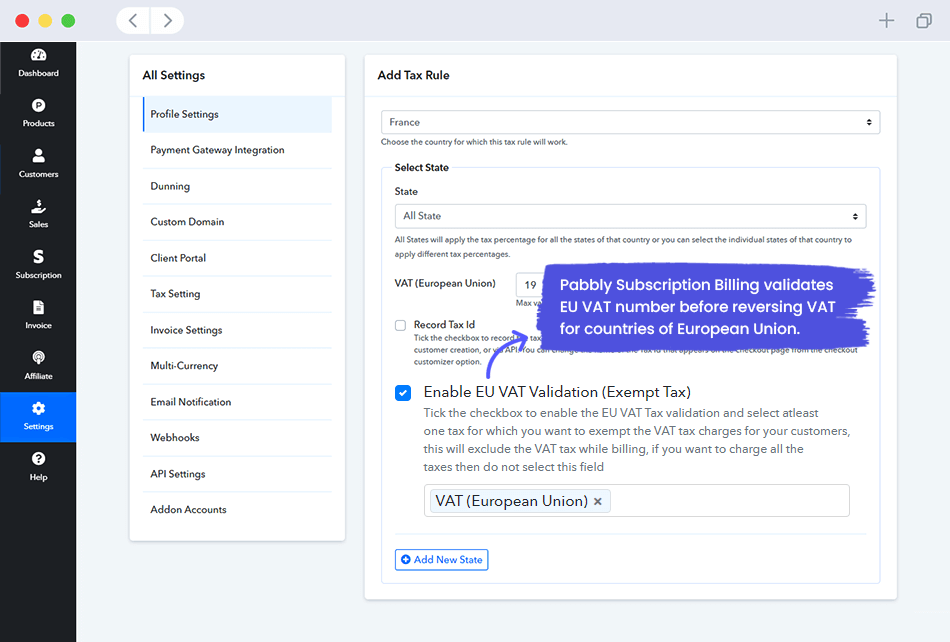Uncheck Enable EU VAT Validation checkbox
This screenshot has width=950, height=642.
[402, 393]
